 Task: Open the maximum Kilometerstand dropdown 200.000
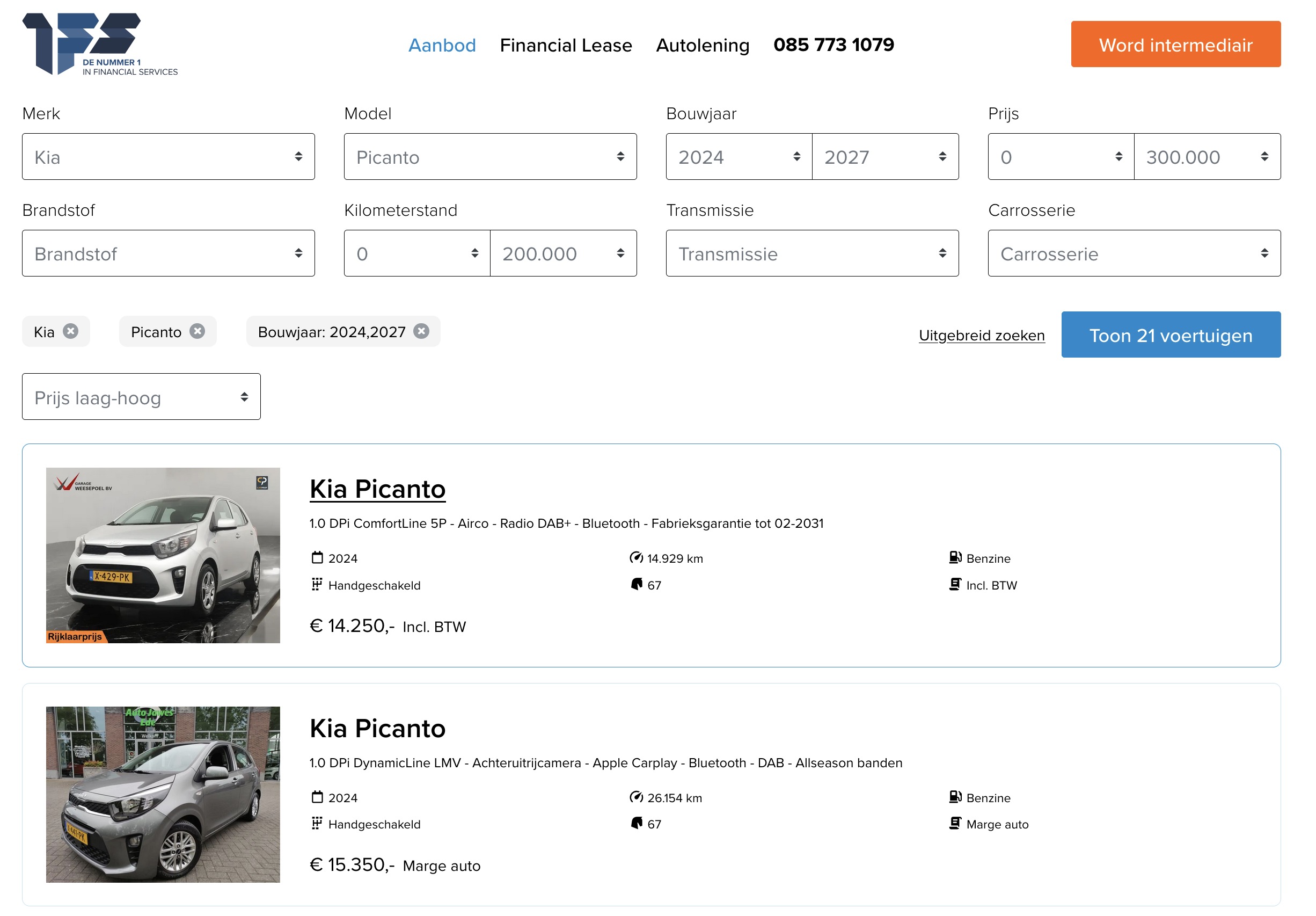564,253
